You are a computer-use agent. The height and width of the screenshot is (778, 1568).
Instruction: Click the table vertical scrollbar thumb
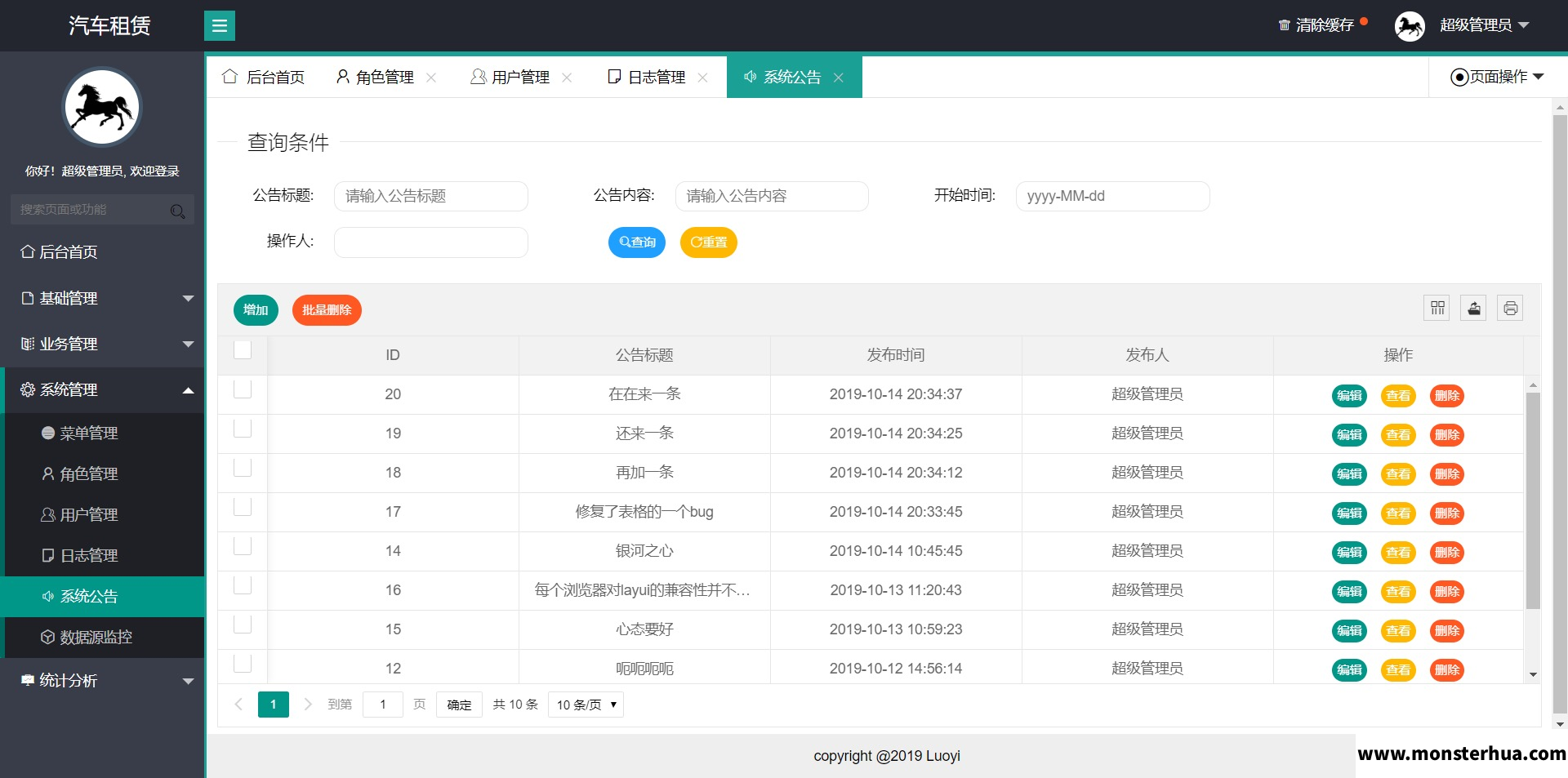pyautogui.click(x=1533, y=500)
